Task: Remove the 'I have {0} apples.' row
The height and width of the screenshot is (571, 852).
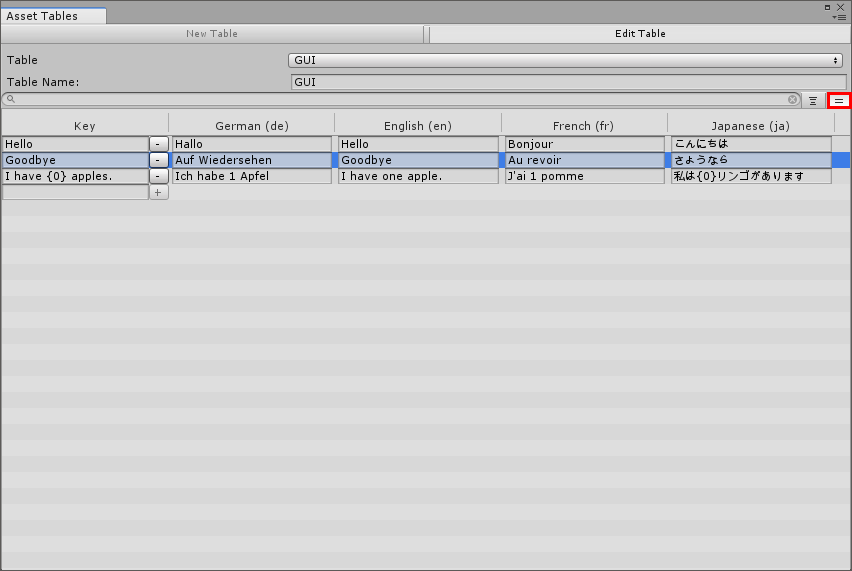Action: (x=158, y=176)
